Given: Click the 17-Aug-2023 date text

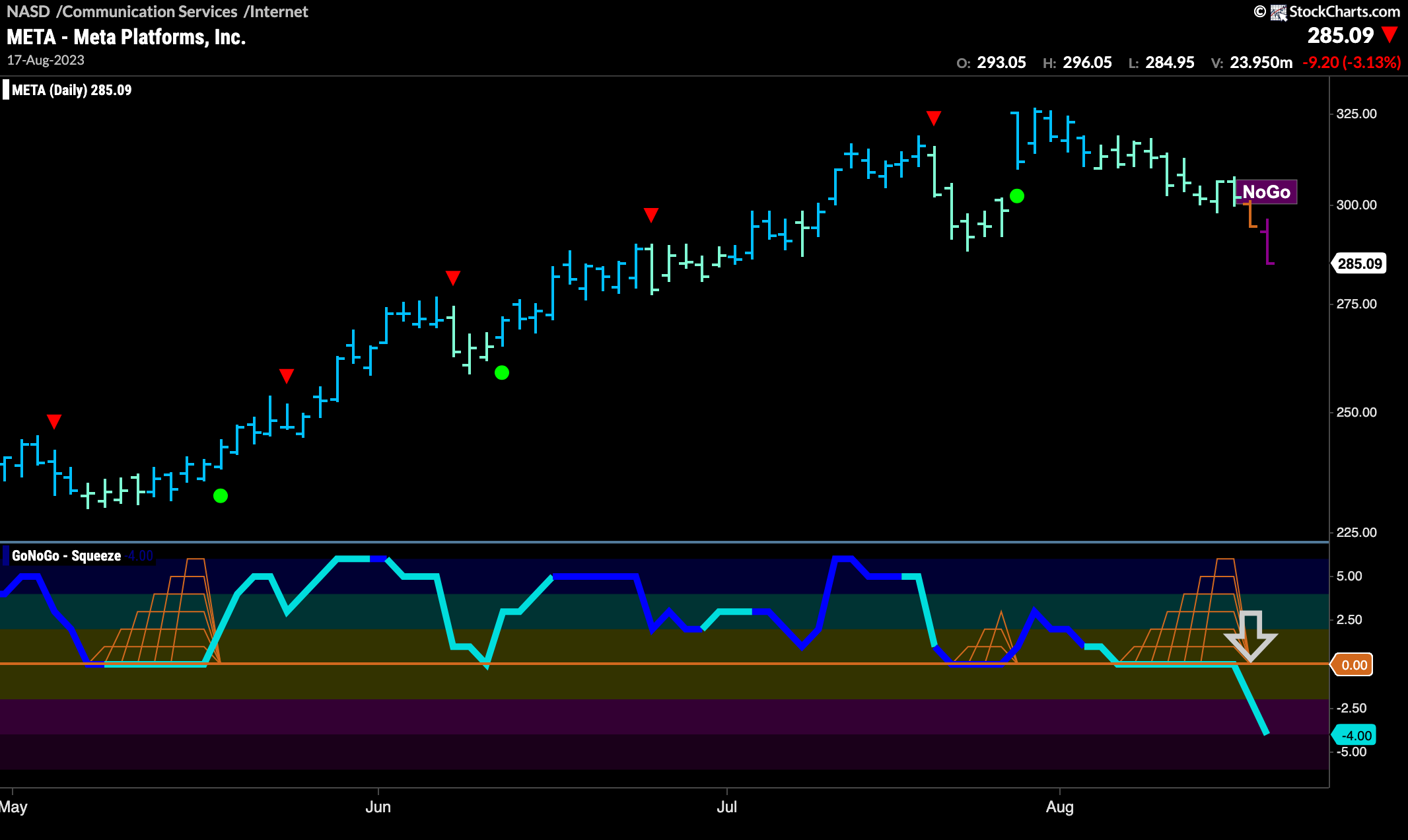Looking at the screenshot, I should [x=46, y=60].
